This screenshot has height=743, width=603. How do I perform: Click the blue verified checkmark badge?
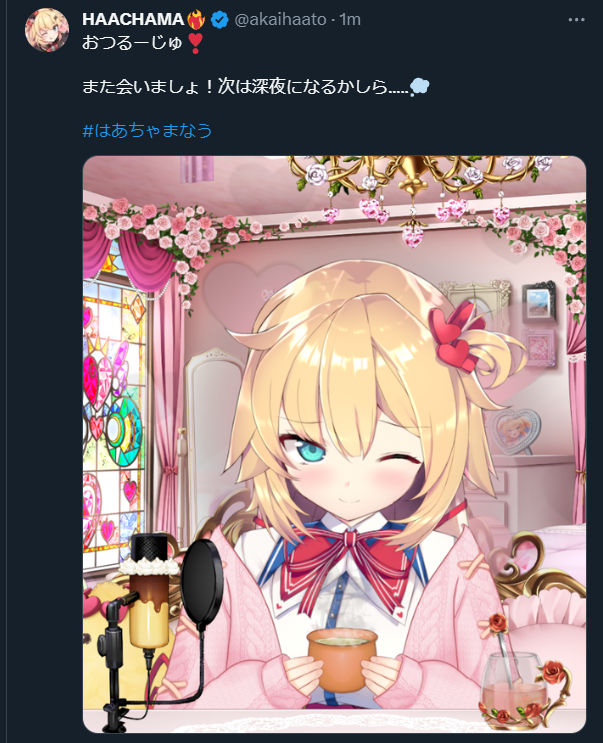220,20
